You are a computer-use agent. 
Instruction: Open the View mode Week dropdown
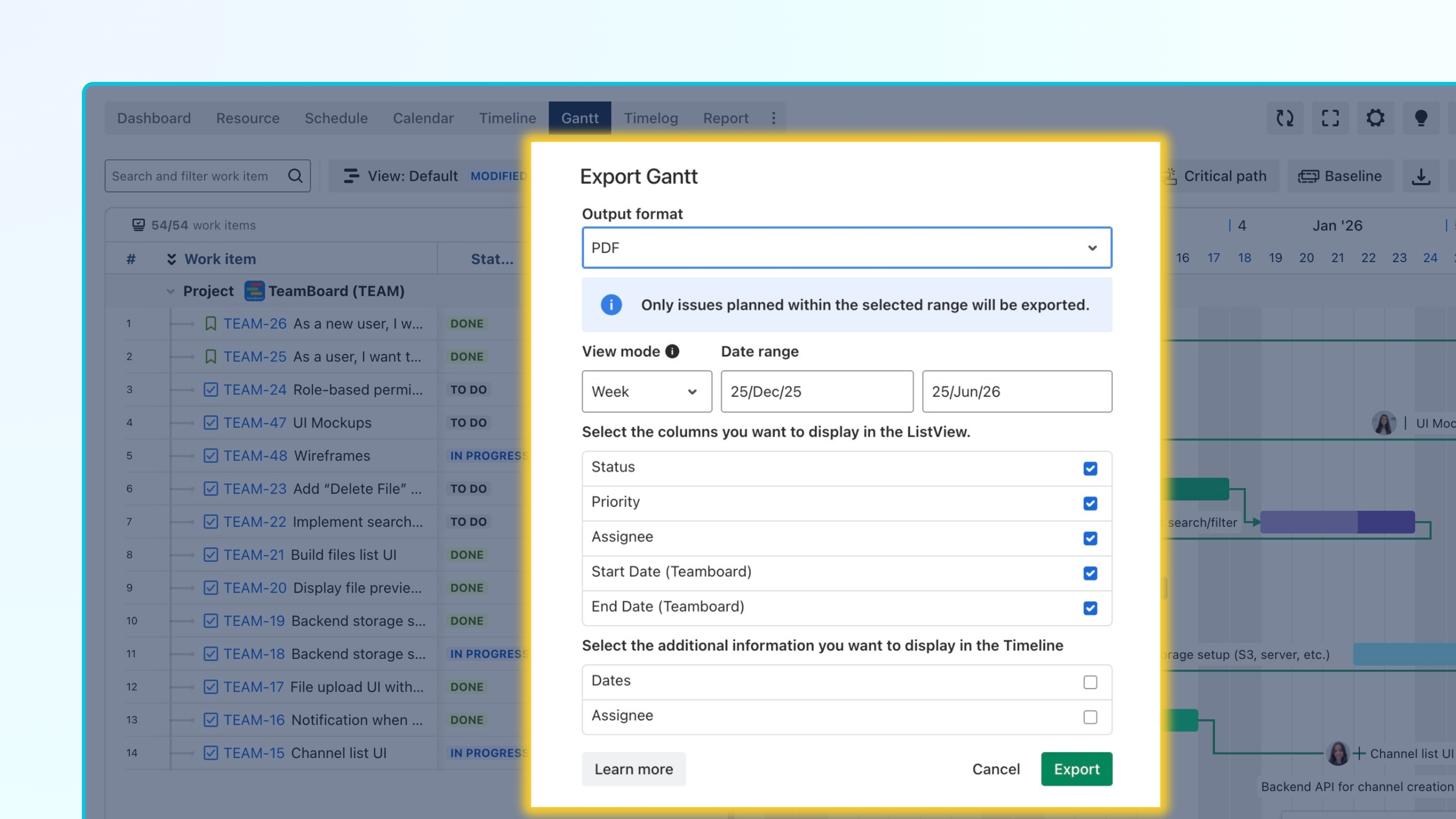pos(646,392)
